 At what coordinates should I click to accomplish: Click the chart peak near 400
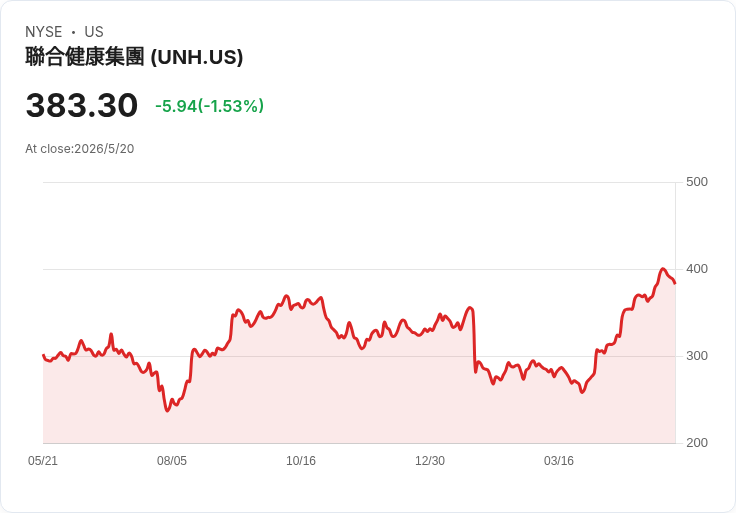663,269
